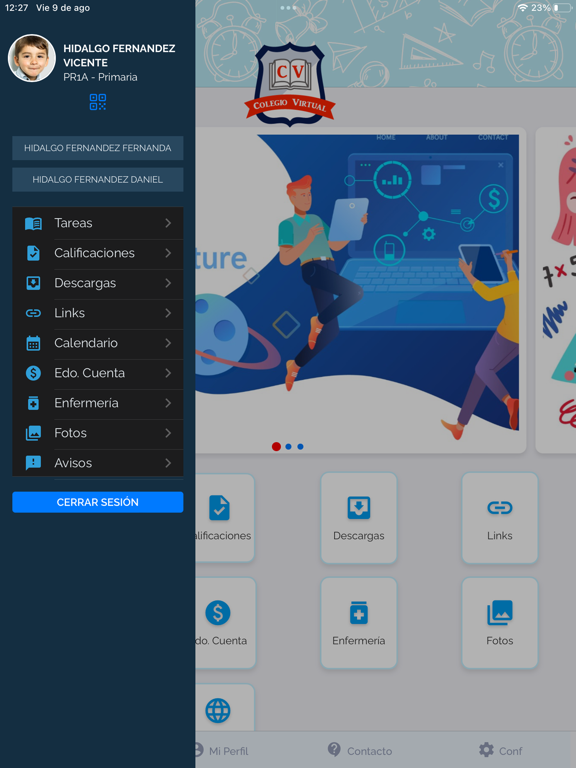
Task: Tap the Descargas download icon in the side menu
Action: coord(33,283)
